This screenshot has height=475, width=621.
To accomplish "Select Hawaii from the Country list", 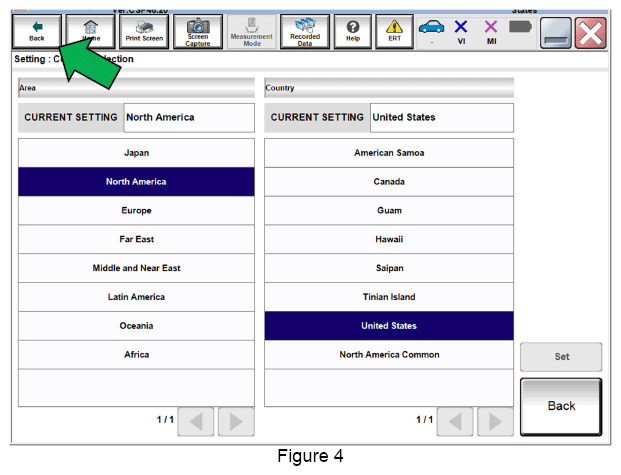I will tap(389, 239).
